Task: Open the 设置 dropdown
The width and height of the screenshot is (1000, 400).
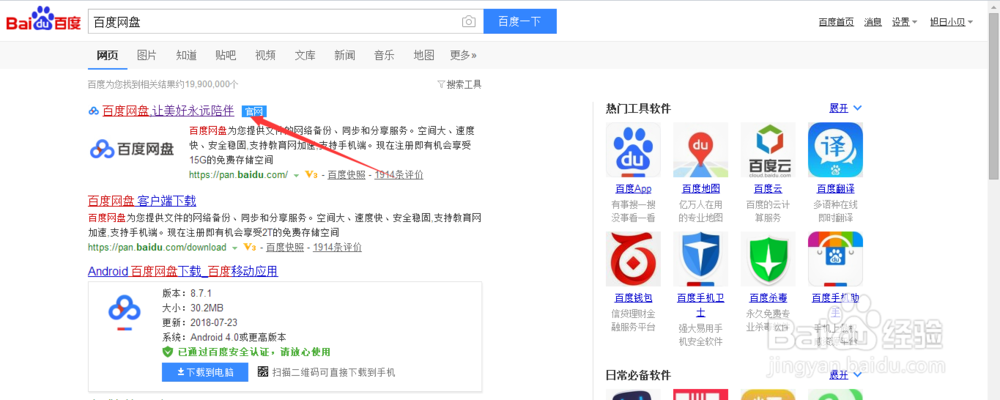Action: [x=904, y=22]
